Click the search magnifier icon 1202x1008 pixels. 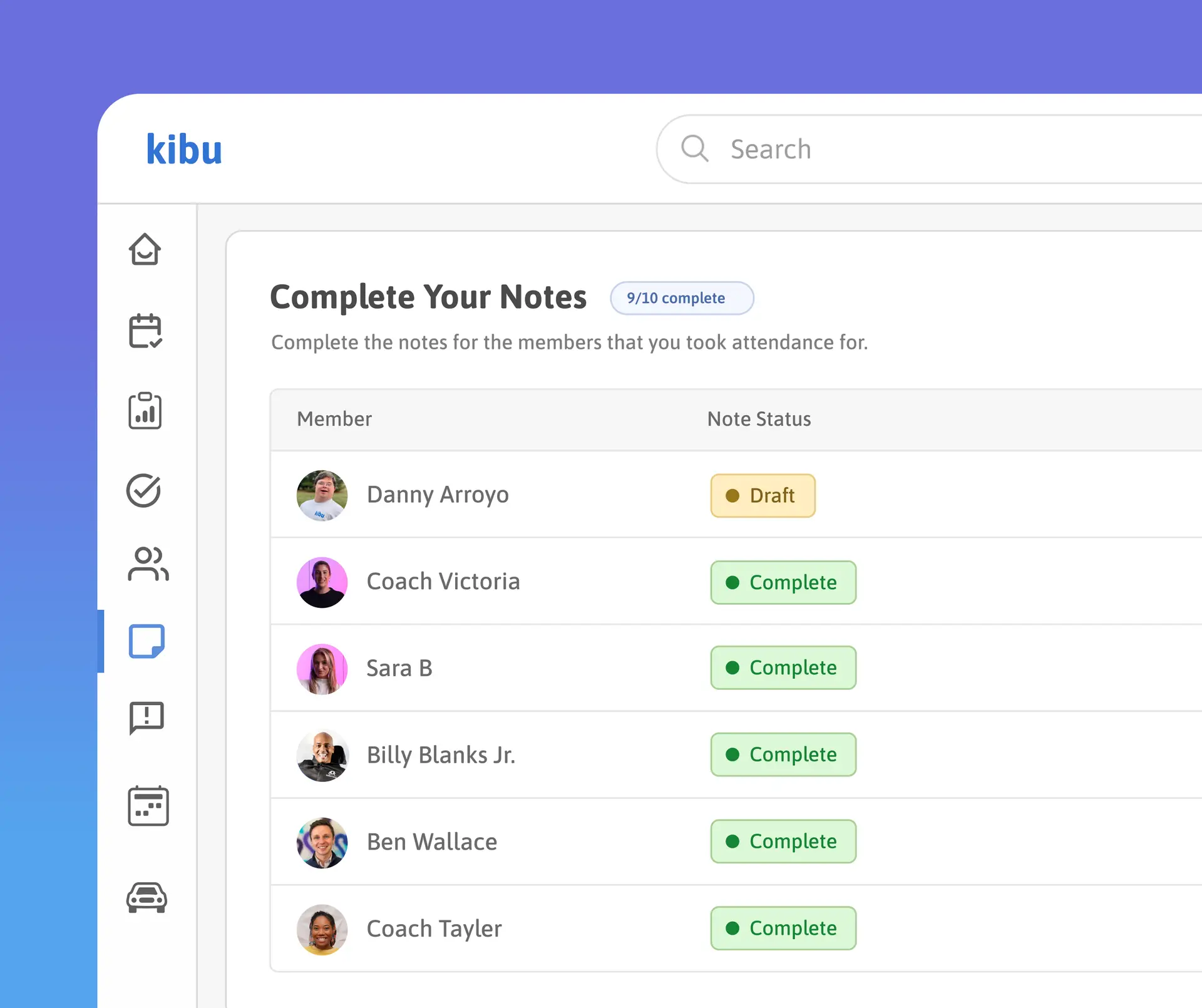pyautogui.click(x=695, y=150)
